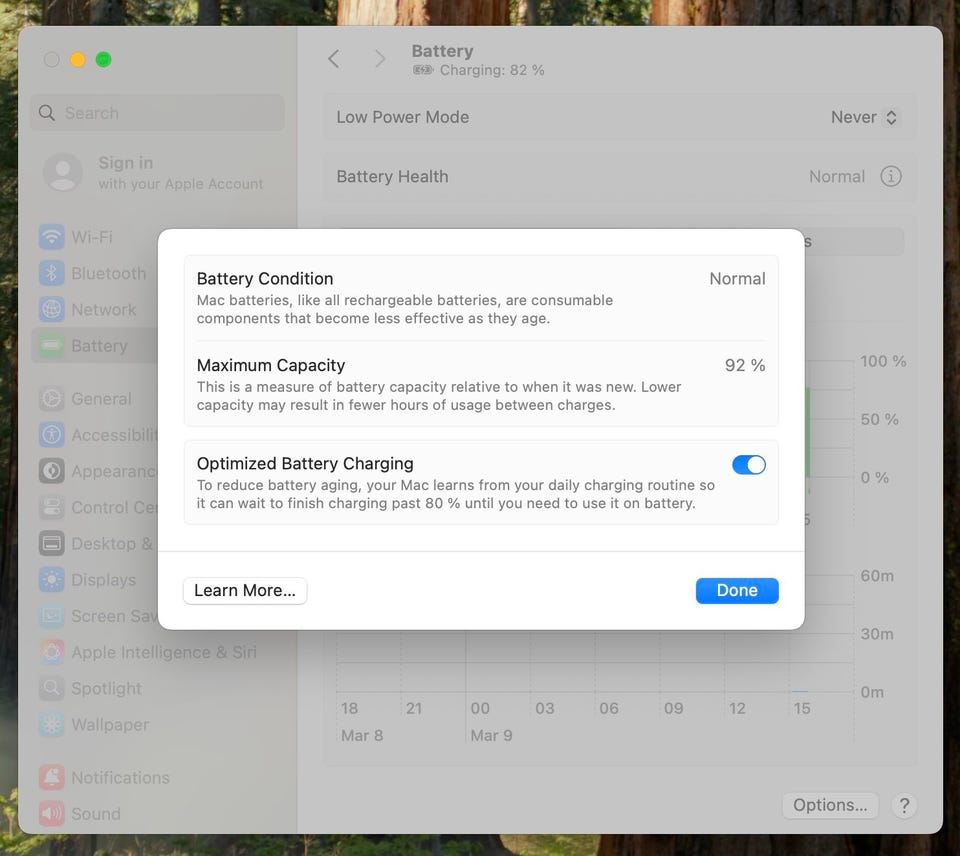
Task: Select Appearance icon in sidebar
Action: tap(51, 471)
